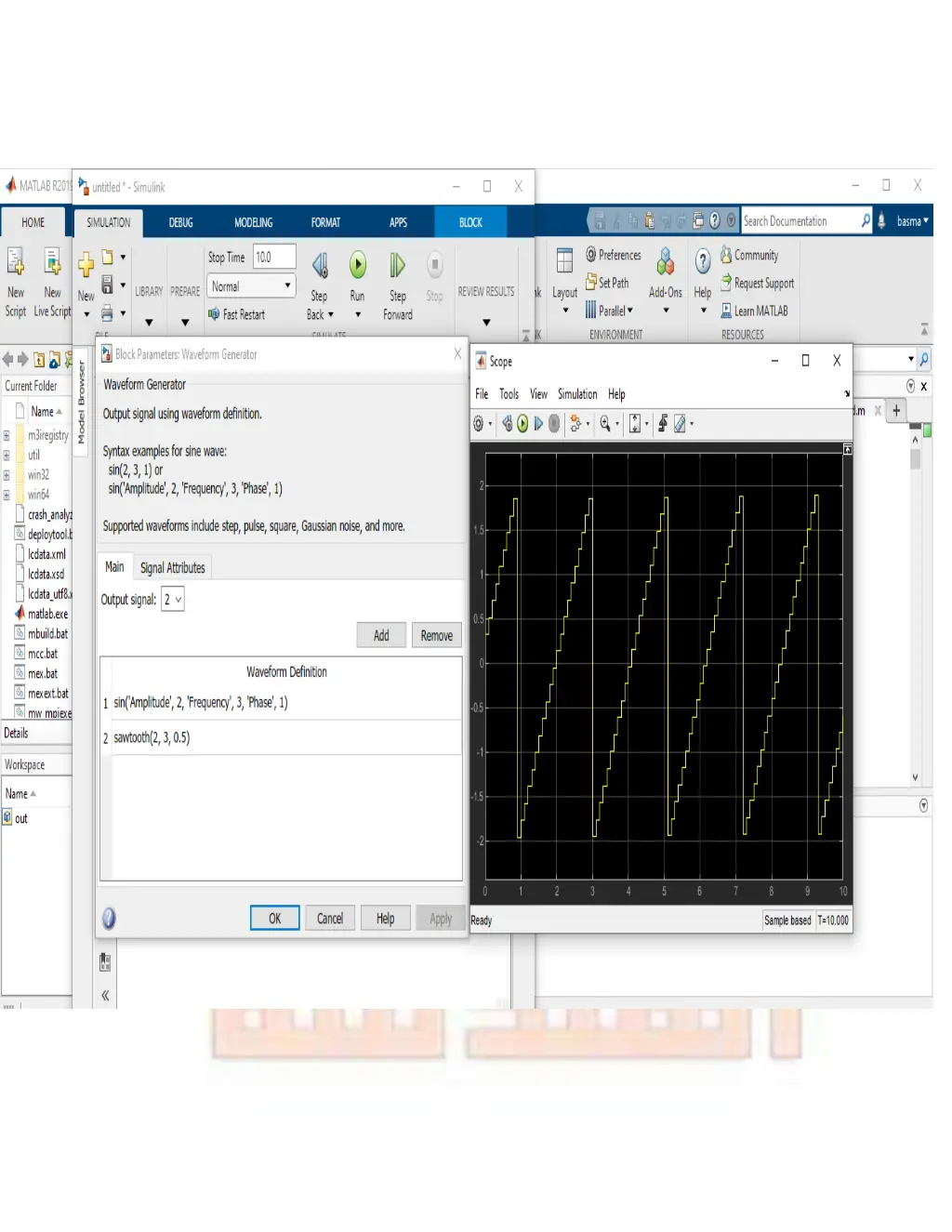Expand the LIBRARY section arrow
Screen dimensions: 952x1232
click(149, 323)
